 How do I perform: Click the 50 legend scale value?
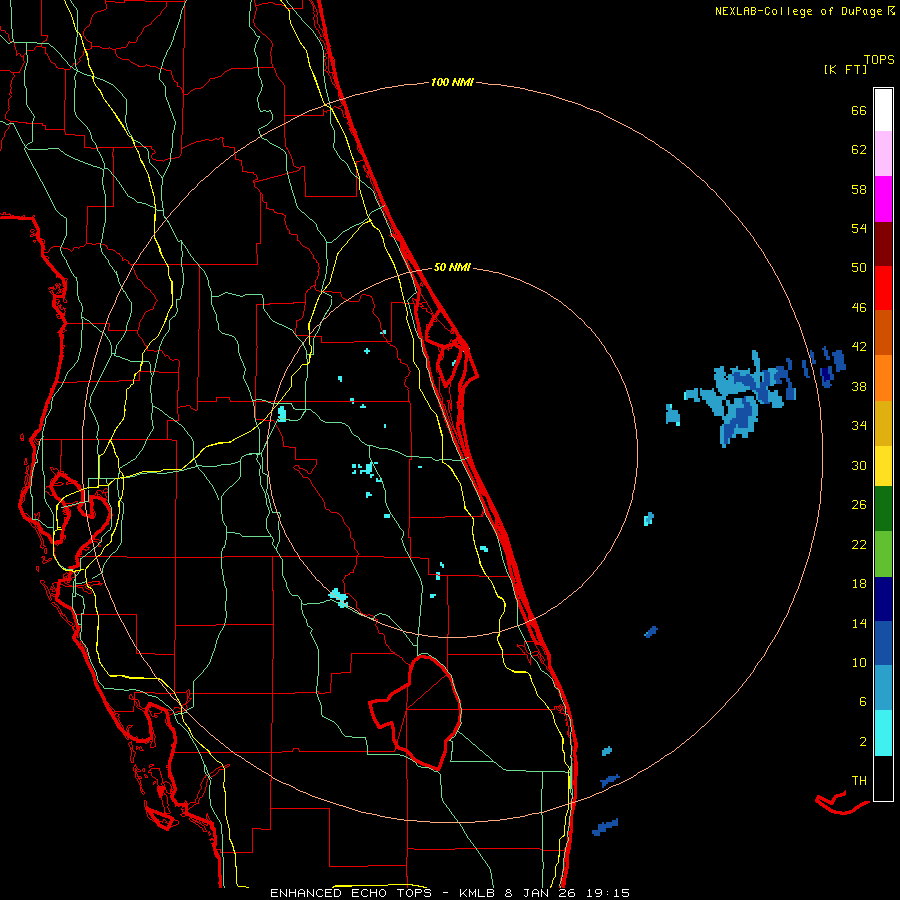point(859,268)
